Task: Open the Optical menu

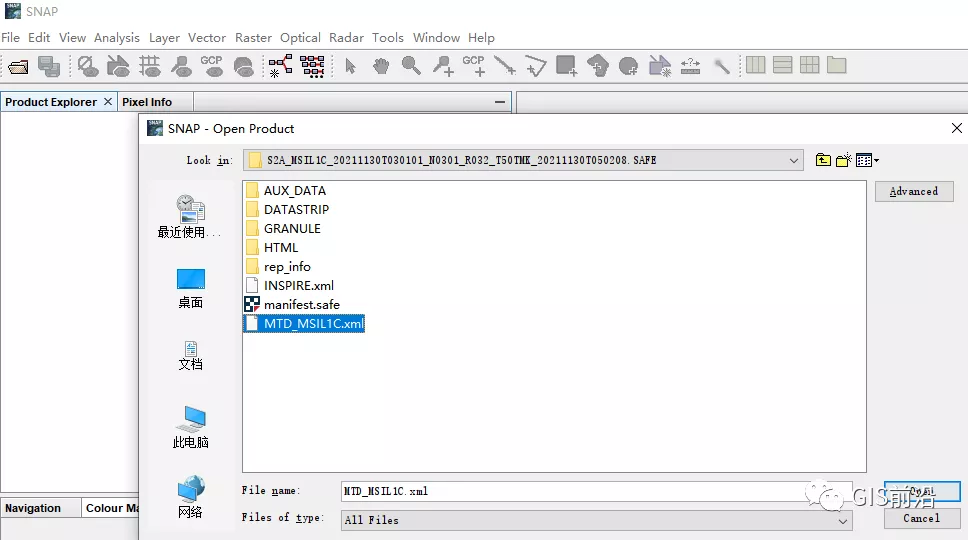Action: (300, 38)
